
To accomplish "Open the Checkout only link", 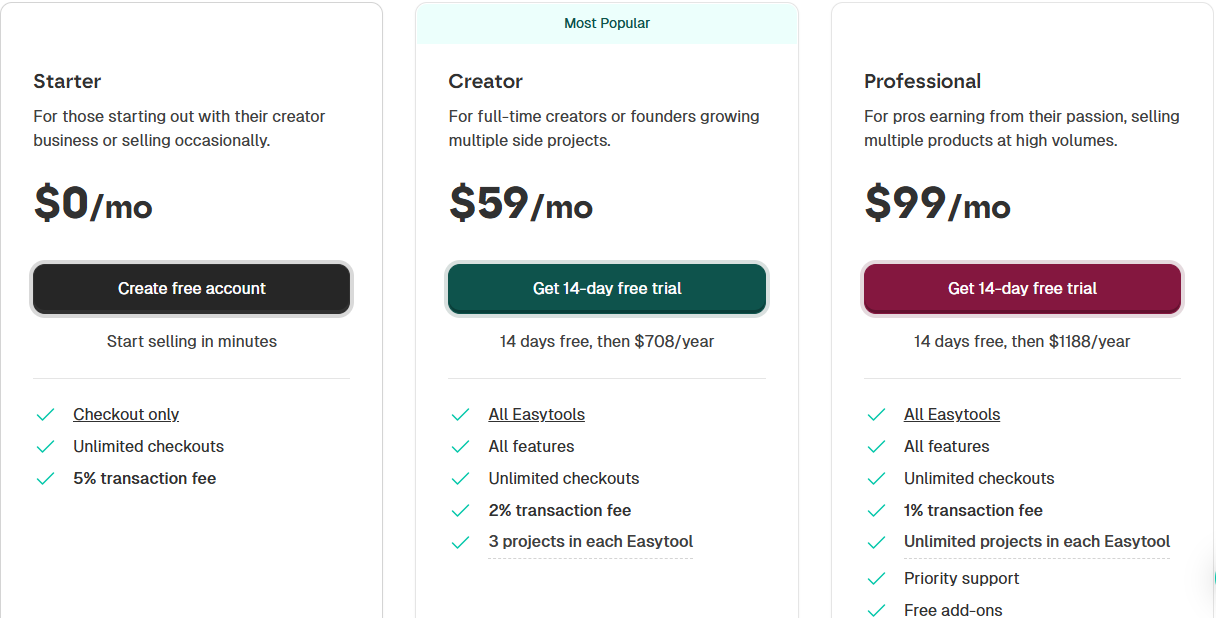I will point(126,414).
